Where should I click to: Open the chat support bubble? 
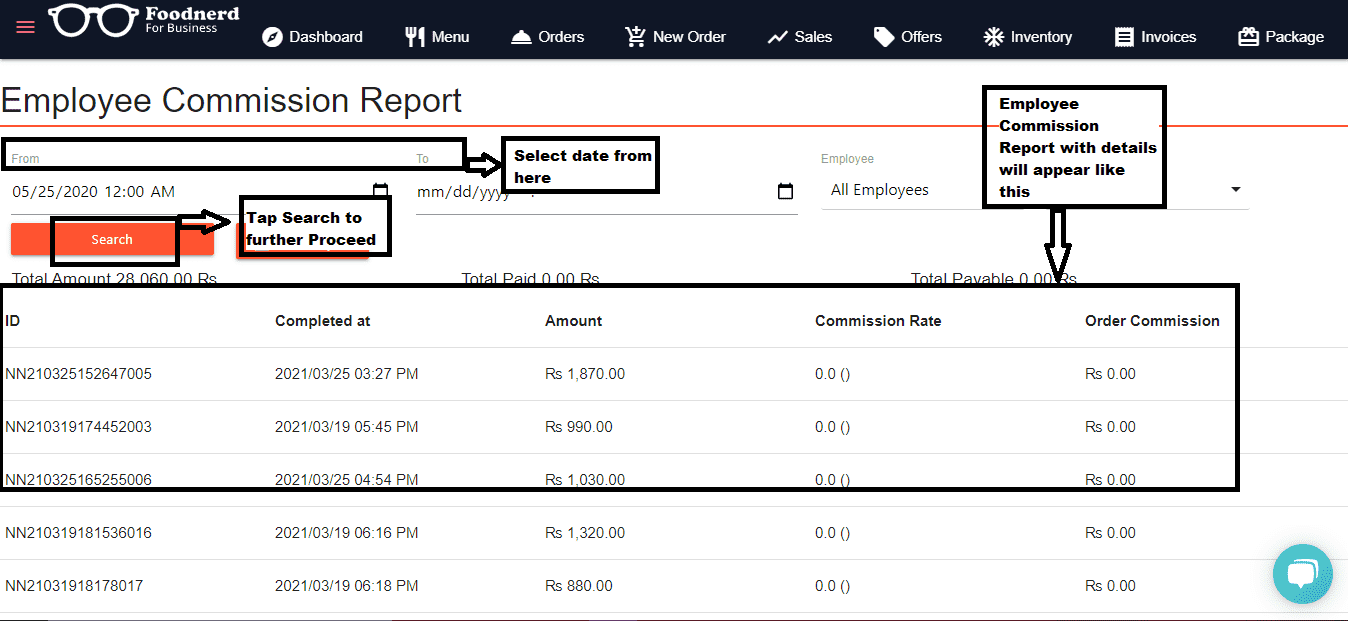[x=1302, y=574]
